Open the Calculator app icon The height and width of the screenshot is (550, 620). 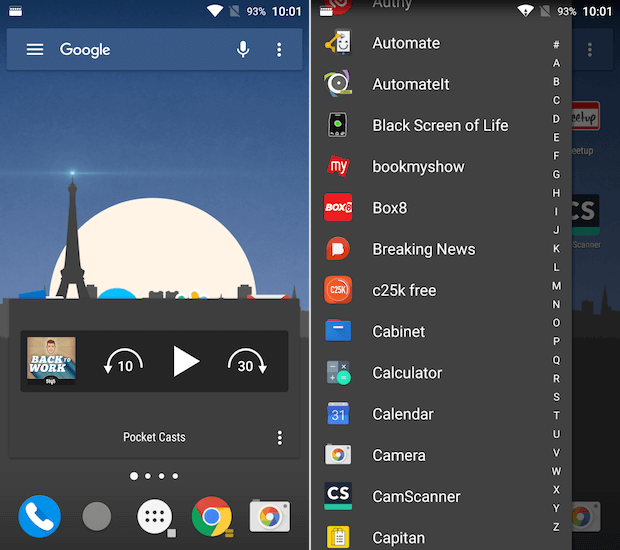(338, 372)
